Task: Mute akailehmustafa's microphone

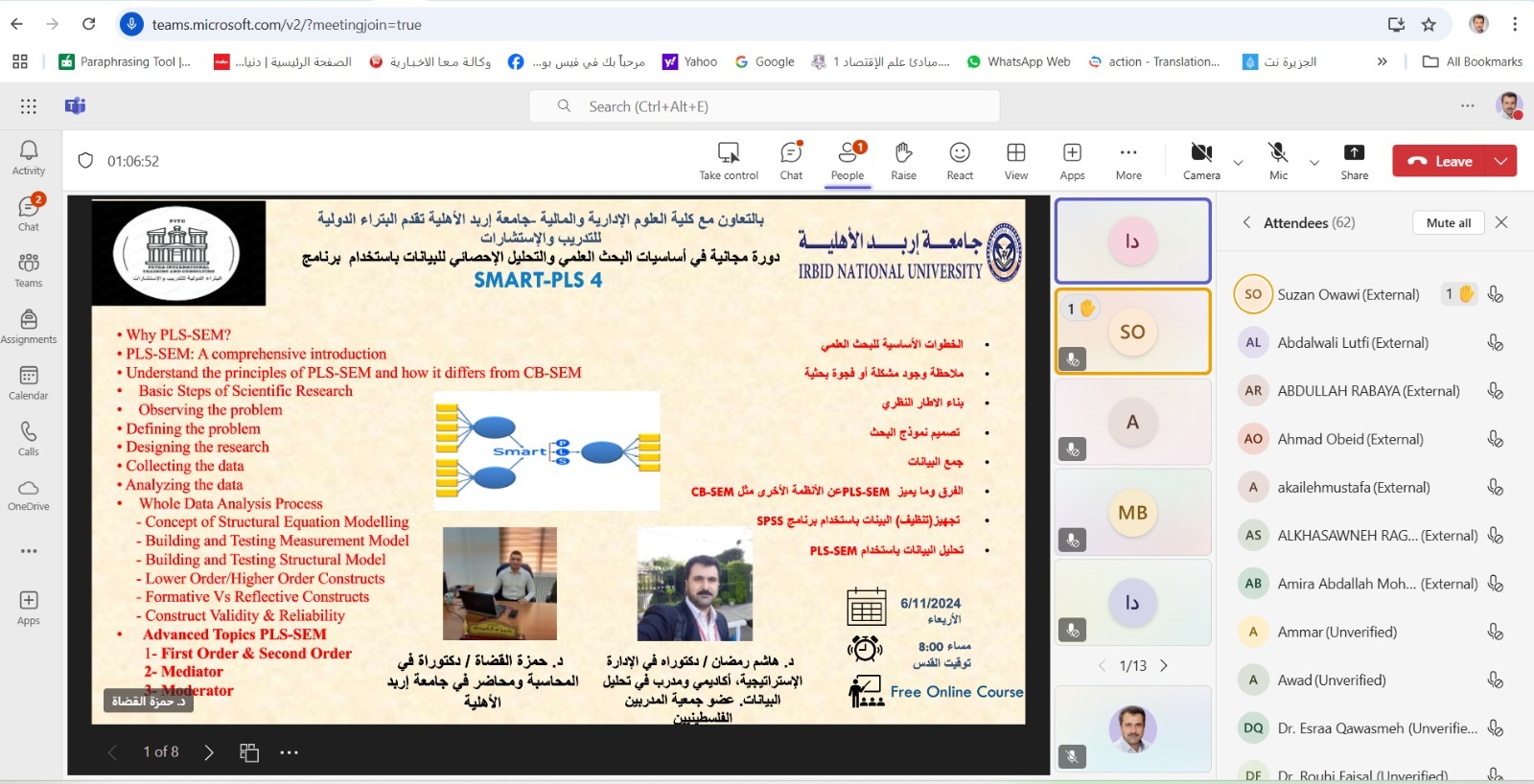Action: (1495, 487)
